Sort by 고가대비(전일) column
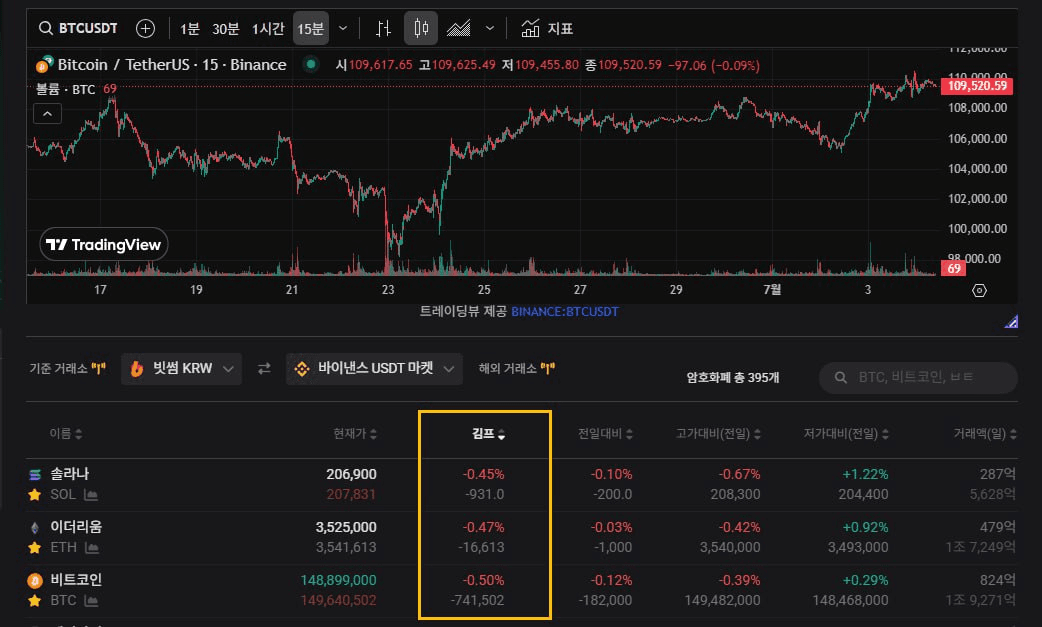The image size is (1042, 627). [718, 434]
